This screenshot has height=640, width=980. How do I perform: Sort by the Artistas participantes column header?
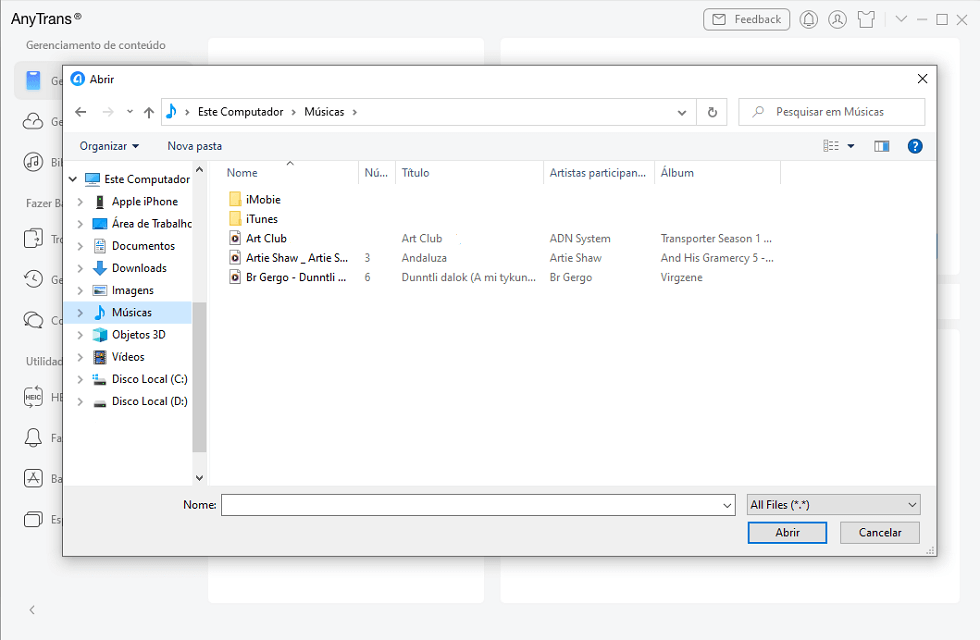pos(599,172)
